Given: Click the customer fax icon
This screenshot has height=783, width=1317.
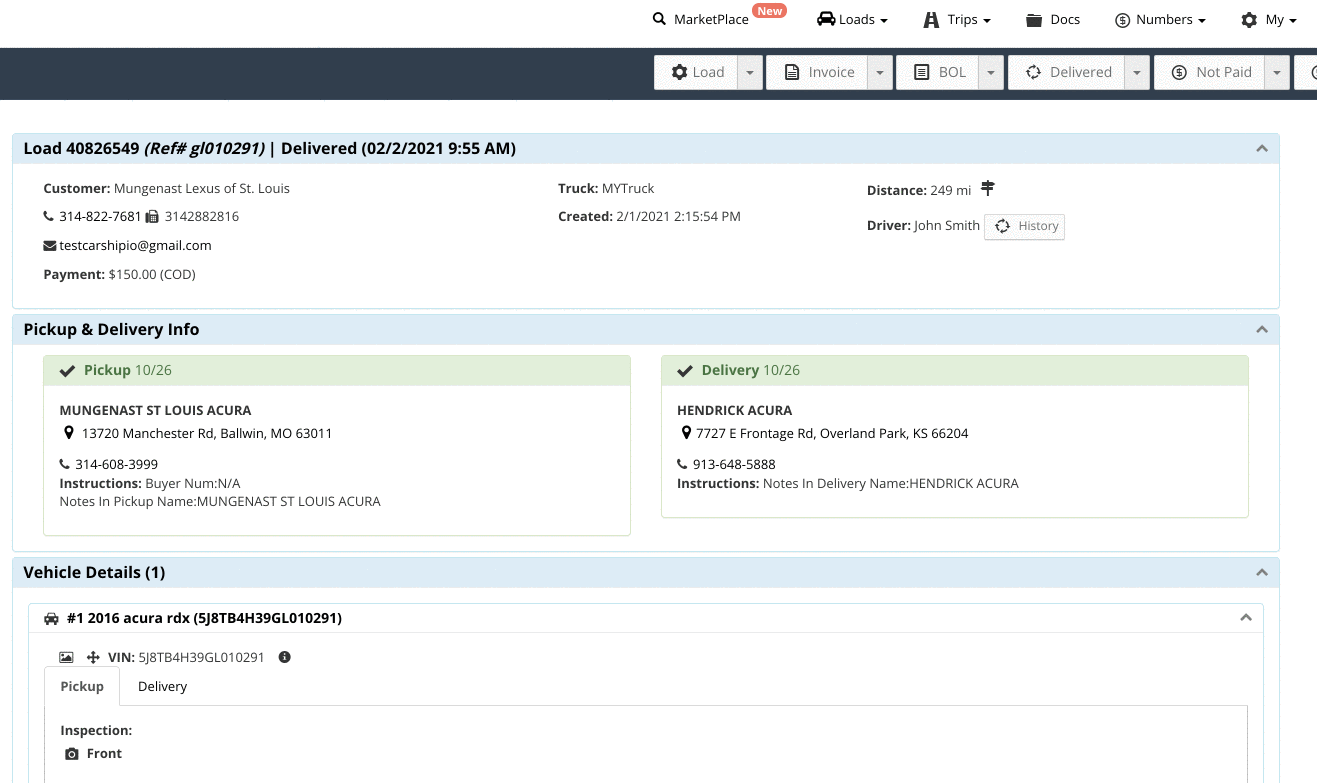Looking at the screenshot, I should point(152,216).
